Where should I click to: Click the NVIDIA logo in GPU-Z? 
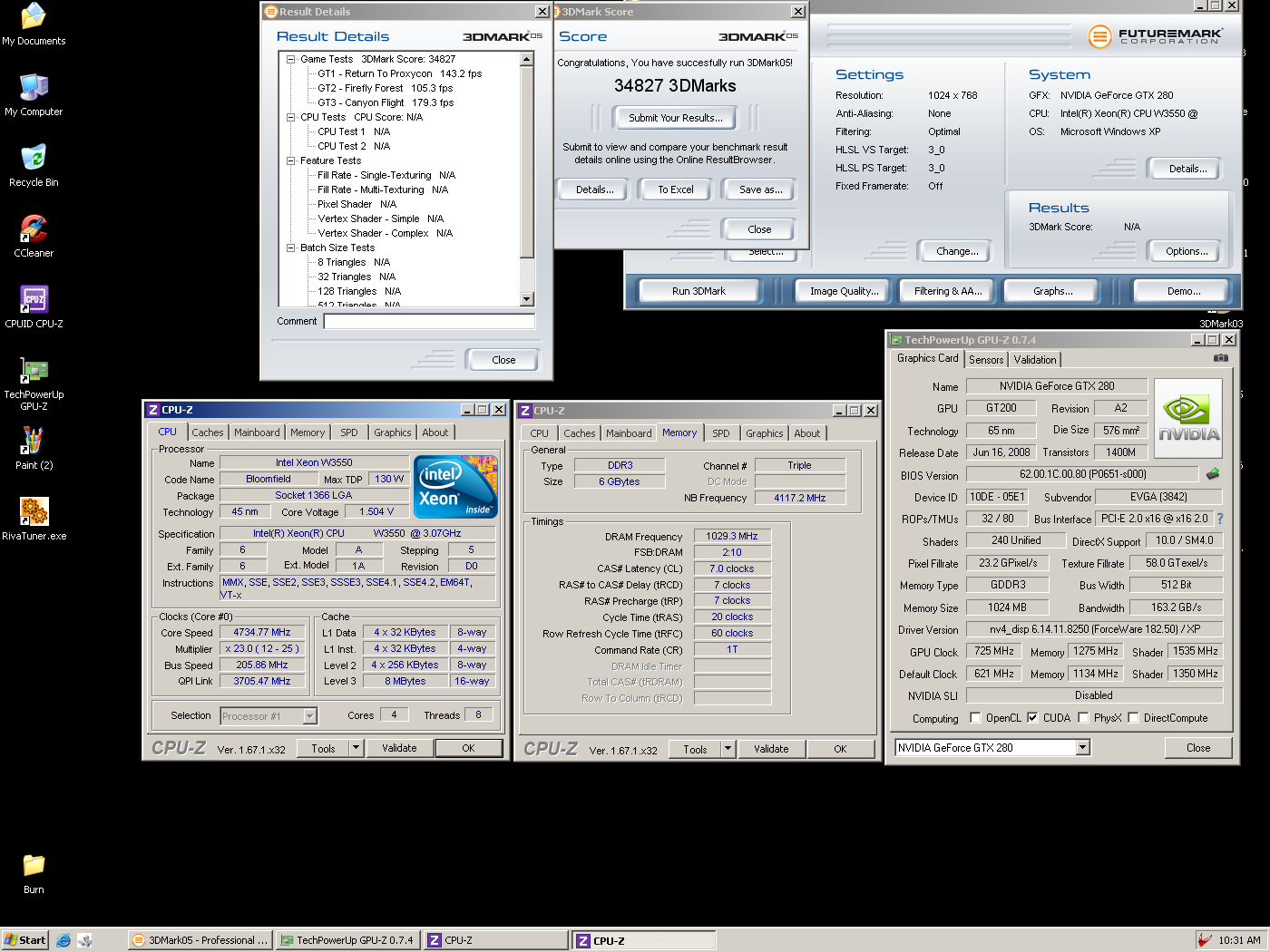[x=1188, y=418]
